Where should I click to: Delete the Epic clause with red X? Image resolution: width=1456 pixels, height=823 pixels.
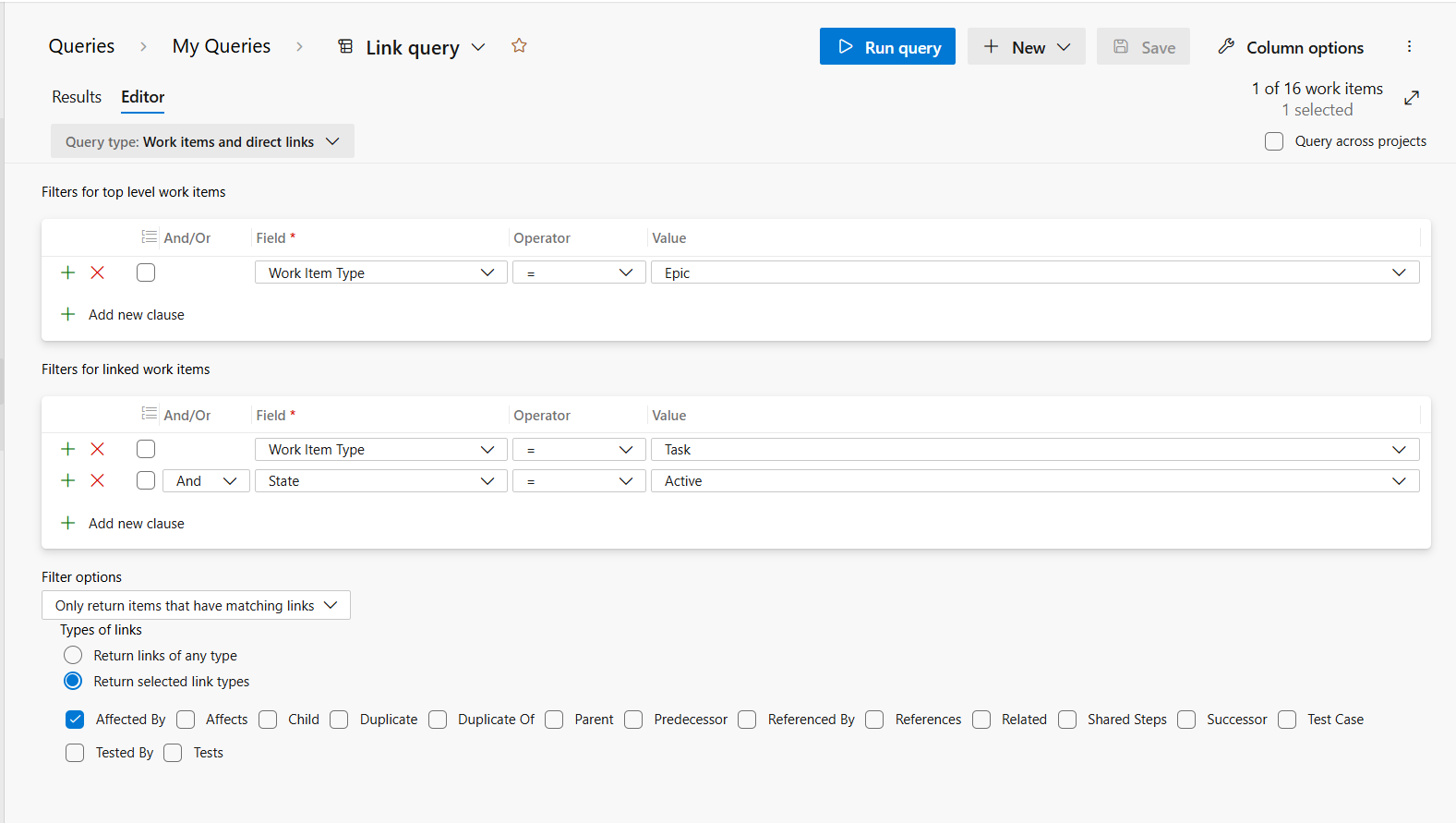97,272
